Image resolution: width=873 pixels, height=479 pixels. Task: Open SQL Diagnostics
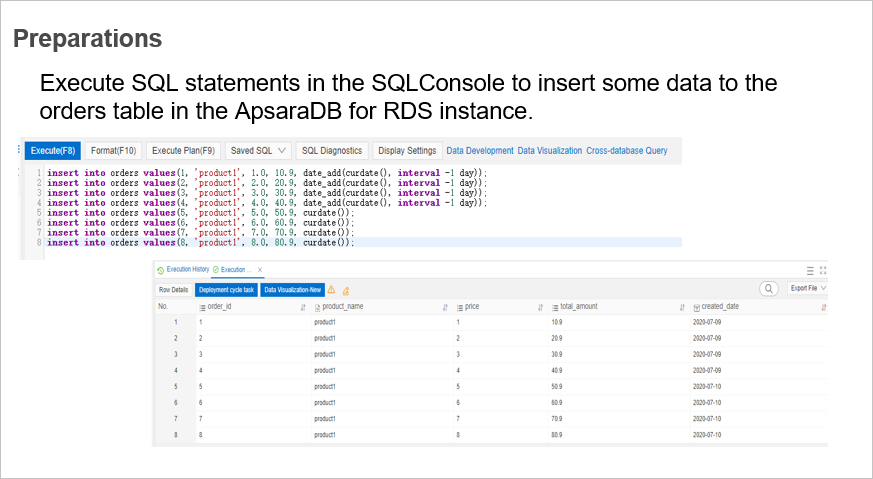coord(332,151)
